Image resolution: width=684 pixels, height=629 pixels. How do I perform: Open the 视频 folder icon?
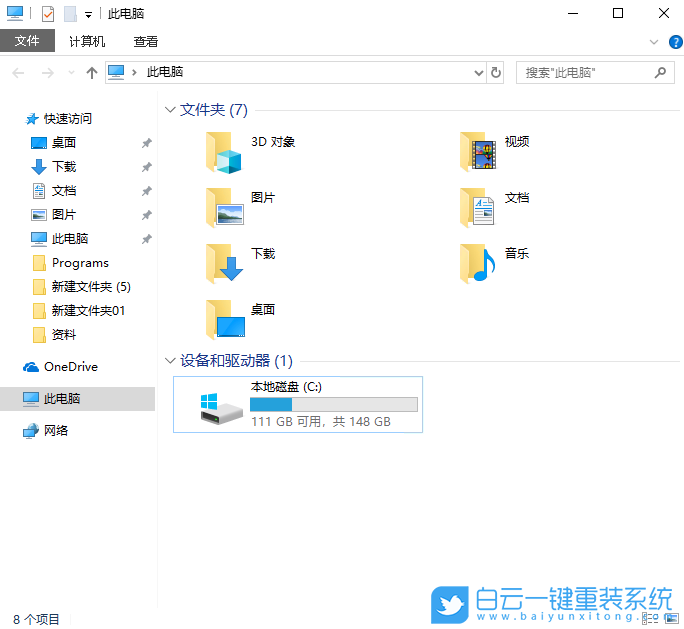click(x=478, y=152)
